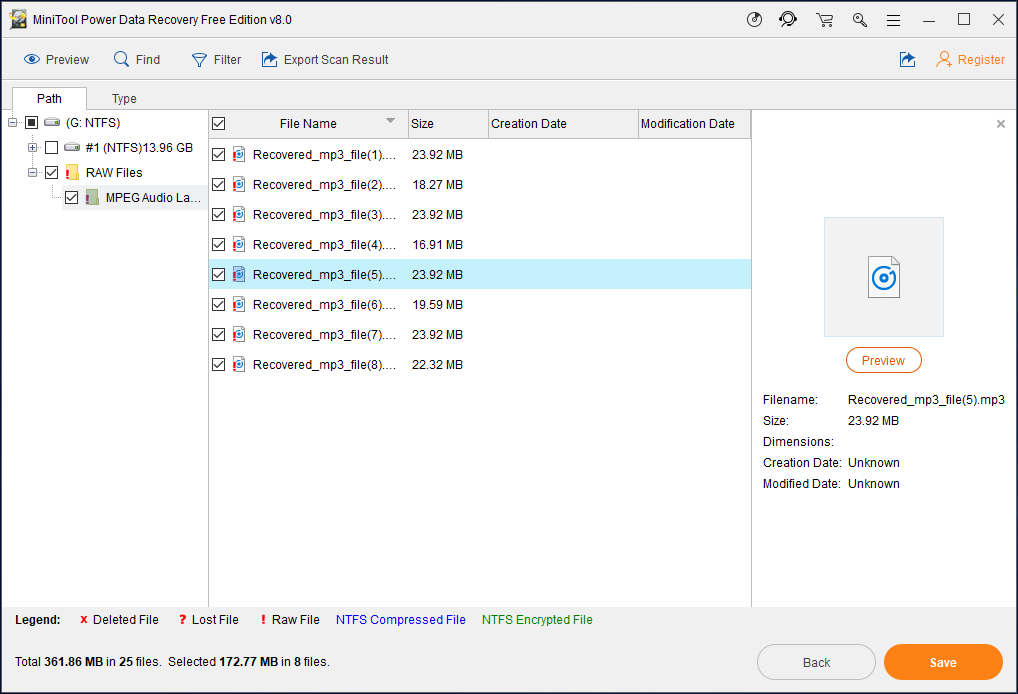Click the orange Preview button
Screen dimensions: 1018x694
click(x=883, y=360)
